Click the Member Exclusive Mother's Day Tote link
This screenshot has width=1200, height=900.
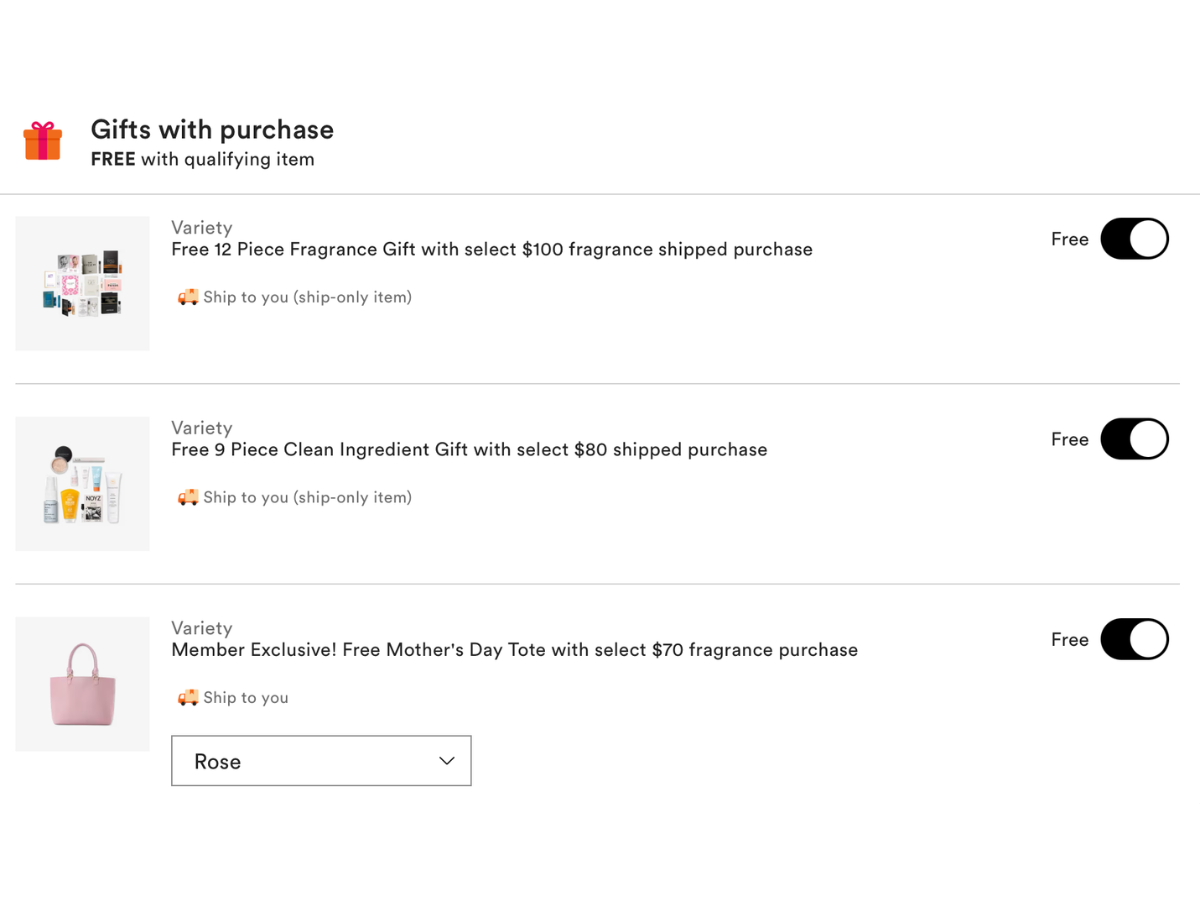pyautogui.click(x=514, y=649)
